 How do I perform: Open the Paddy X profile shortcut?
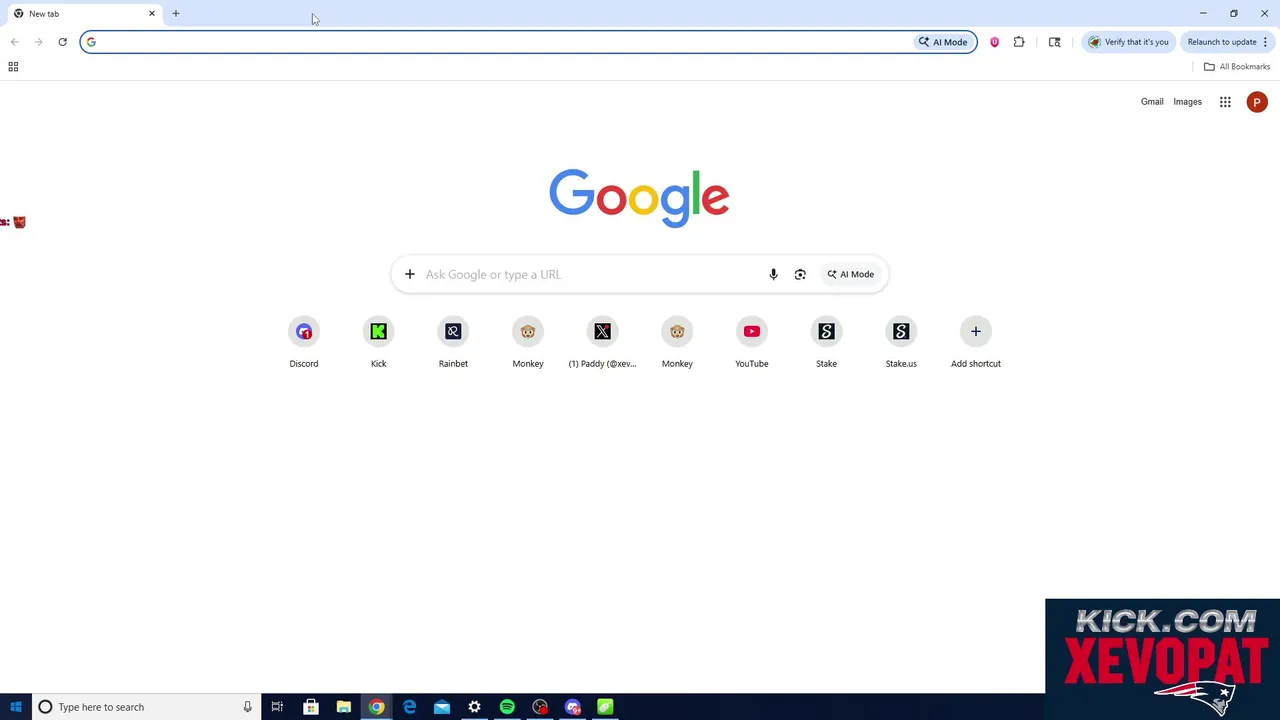coord(602,342)
